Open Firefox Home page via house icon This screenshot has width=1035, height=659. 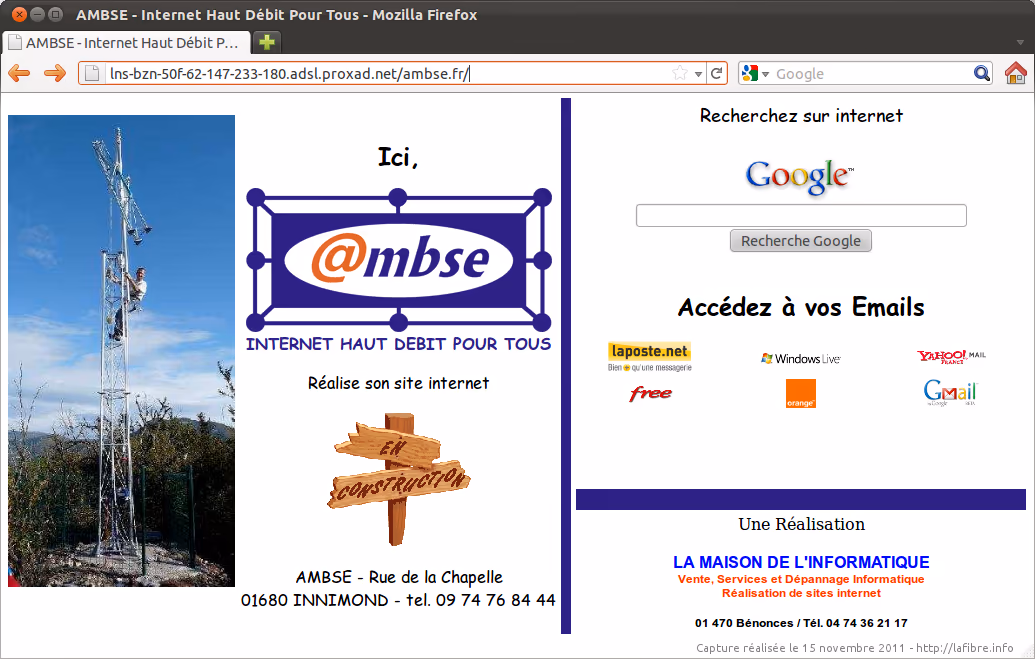tap(1016, 73)
